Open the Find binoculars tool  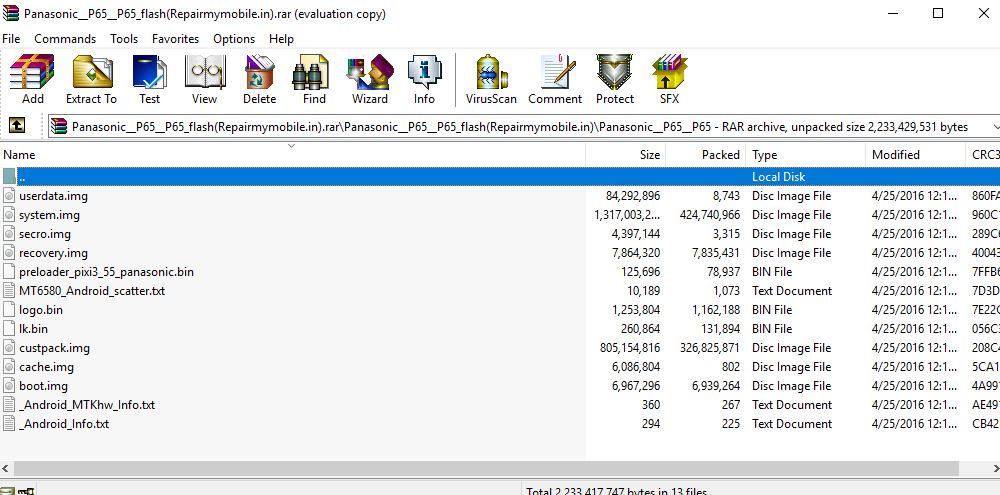(x=314, y=79)
